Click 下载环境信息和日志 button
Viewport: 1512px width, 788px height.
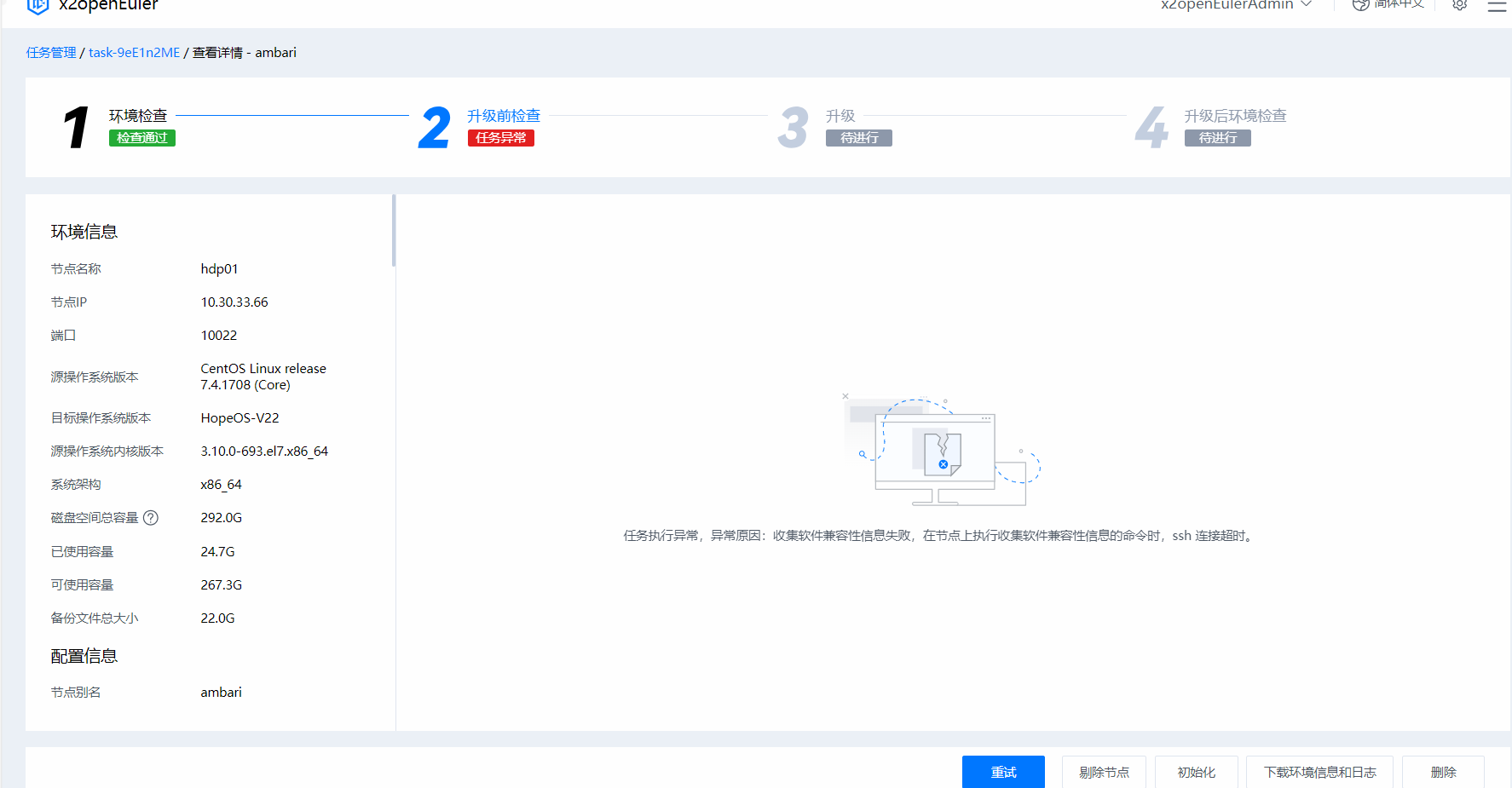pos(1319,772)
